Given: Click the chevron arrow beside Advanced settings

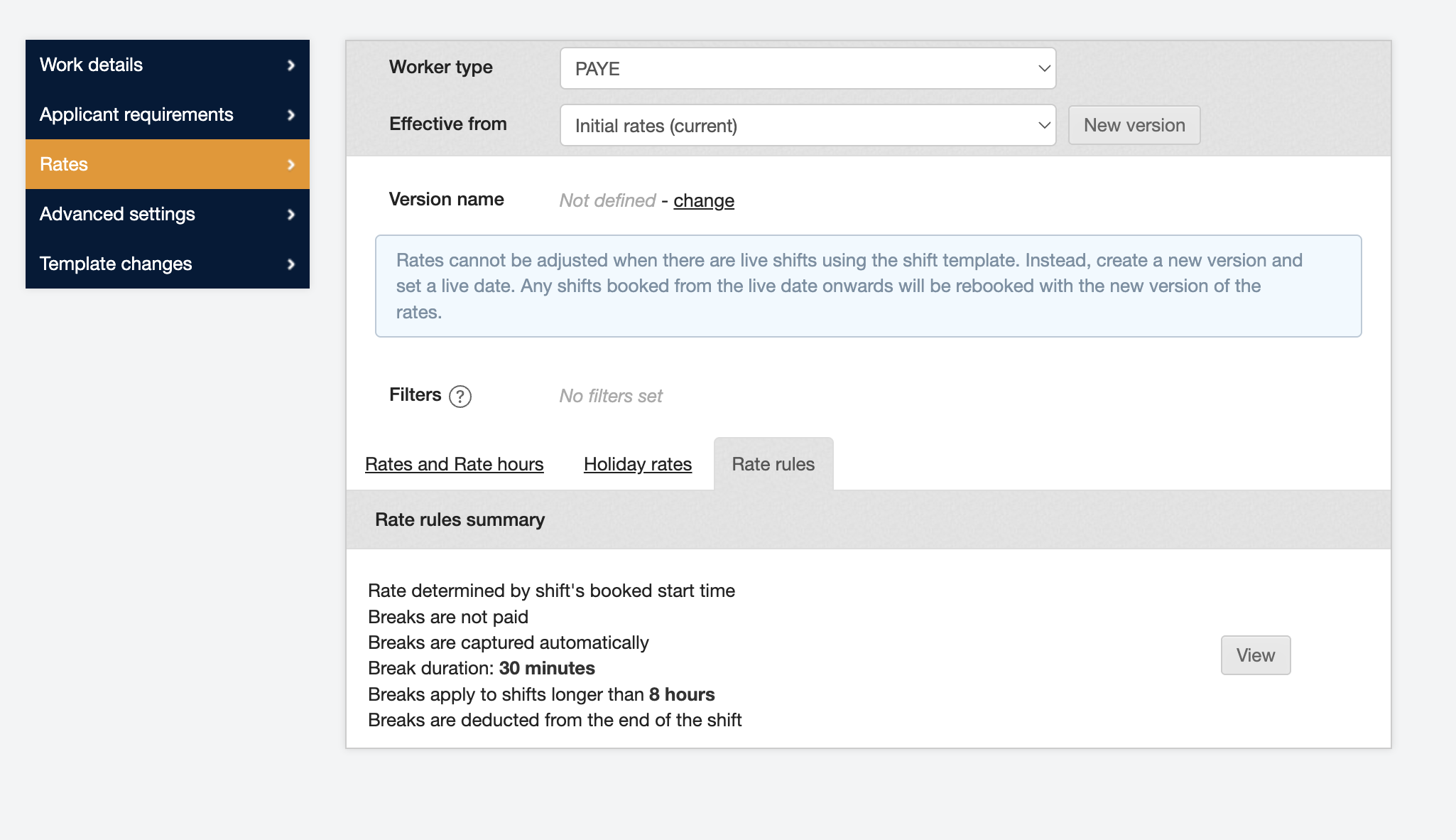Looking at the screenshot, I should pos(290,215).
